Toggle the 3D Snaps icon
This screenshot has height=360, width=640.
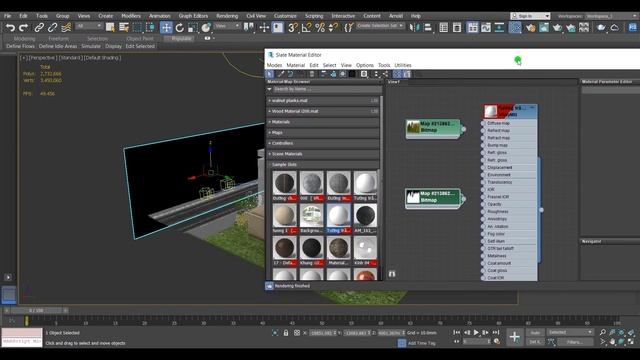[293, 27]
